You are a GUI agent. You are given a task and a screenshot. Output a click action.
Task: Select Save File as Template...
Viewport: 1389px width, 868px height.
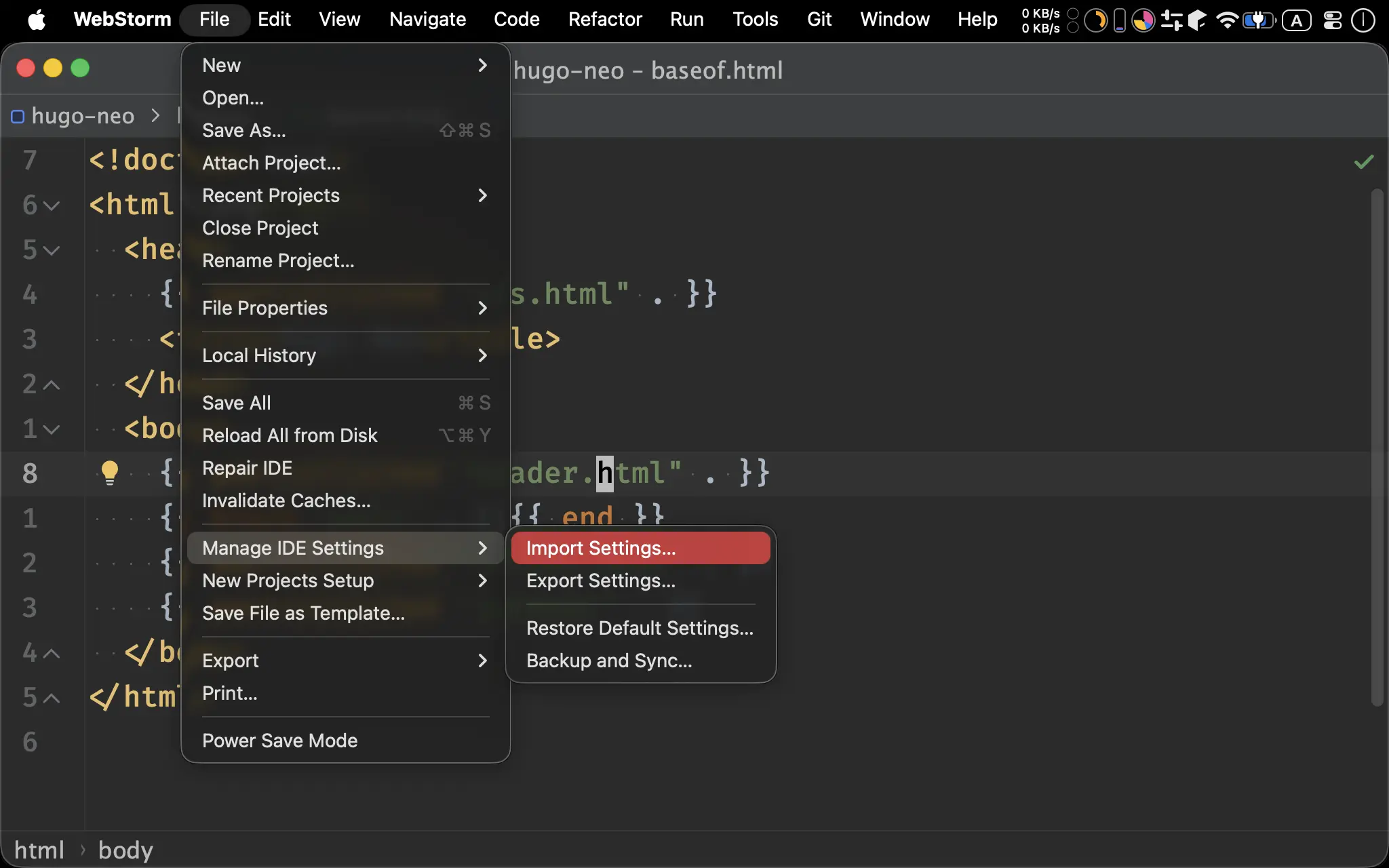tap(345, 613)
